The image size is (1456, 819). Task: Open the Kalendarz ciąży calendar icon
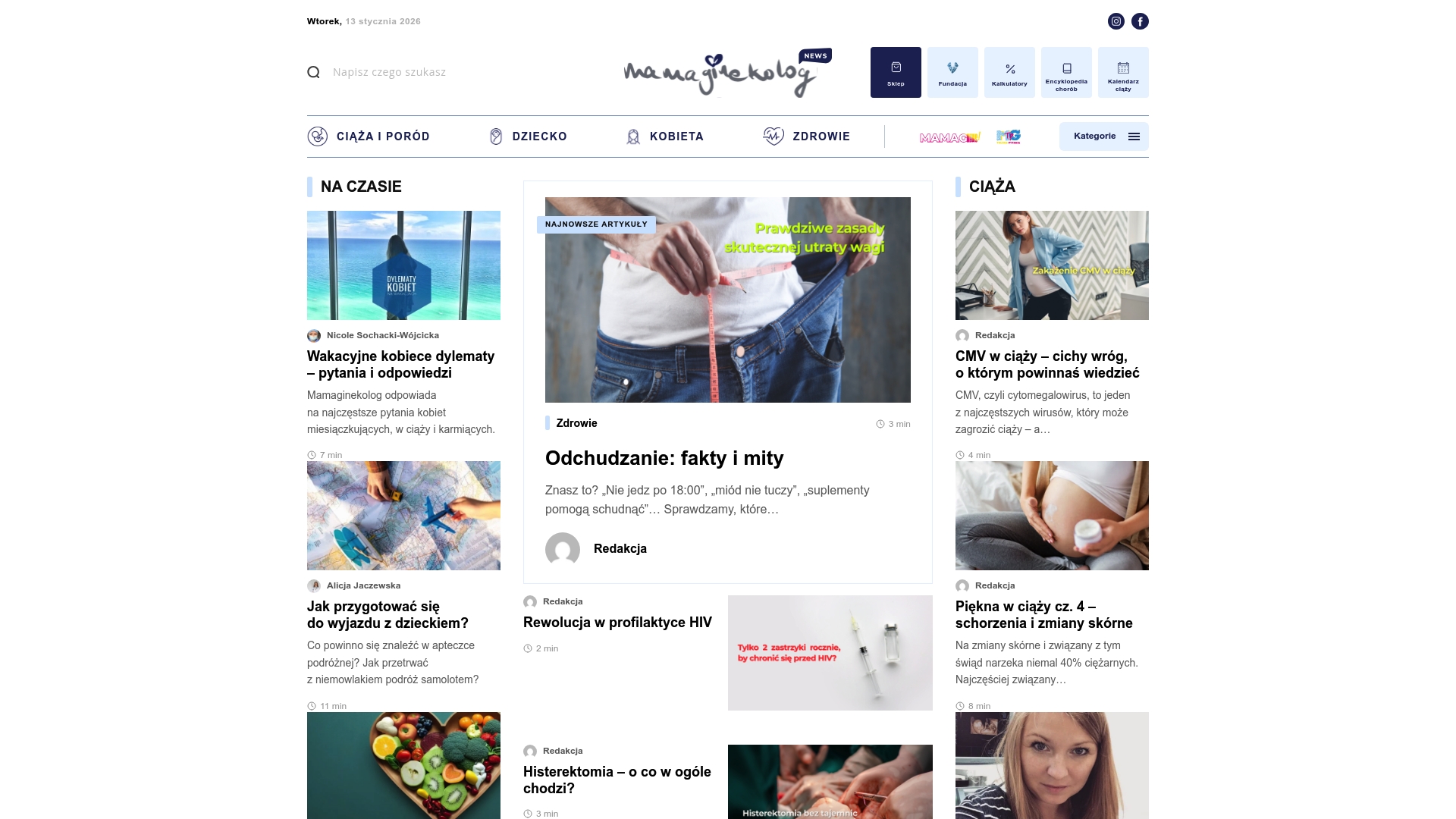coord(1122,72)
